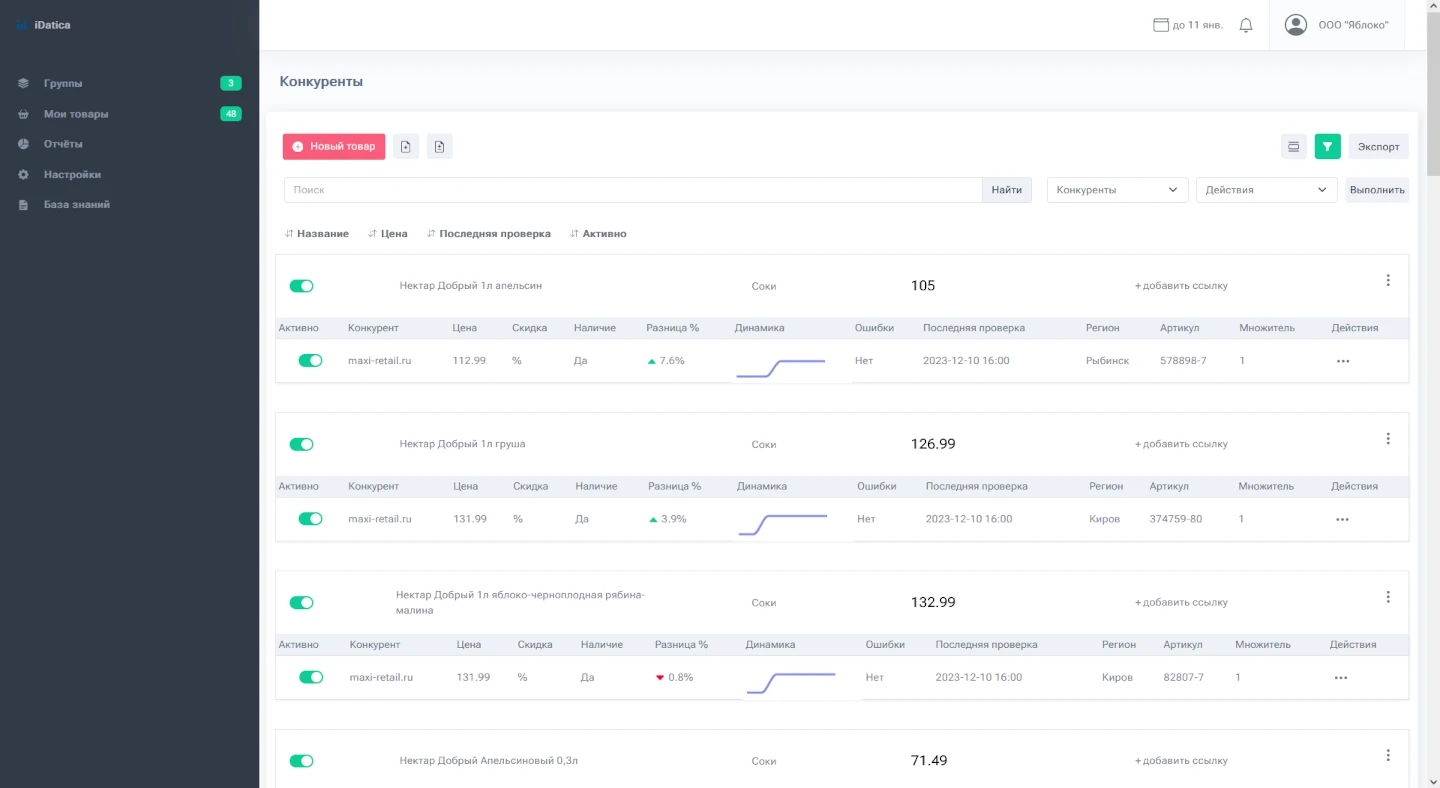Screen dimensions: 1440x788
Task: Open the Действия dropdown
Action: (1266, 190)
